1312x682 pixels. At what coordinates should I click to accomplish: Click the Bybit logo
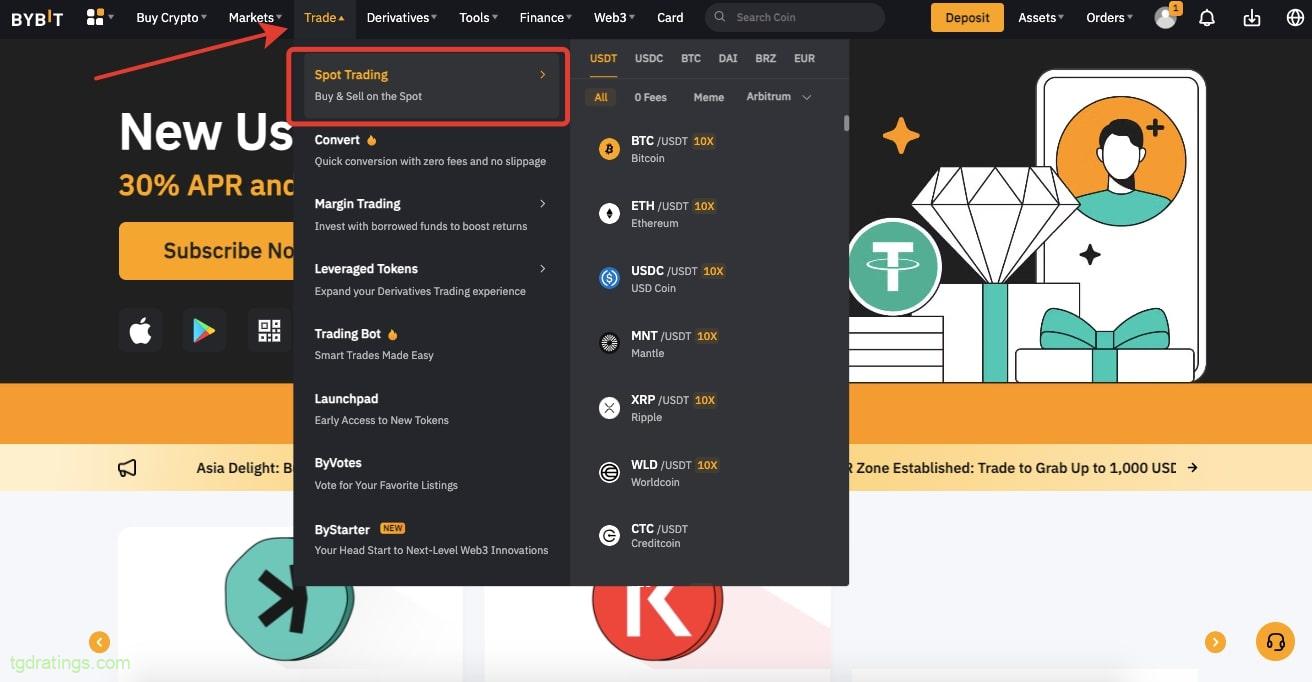[x=37, y=18]
